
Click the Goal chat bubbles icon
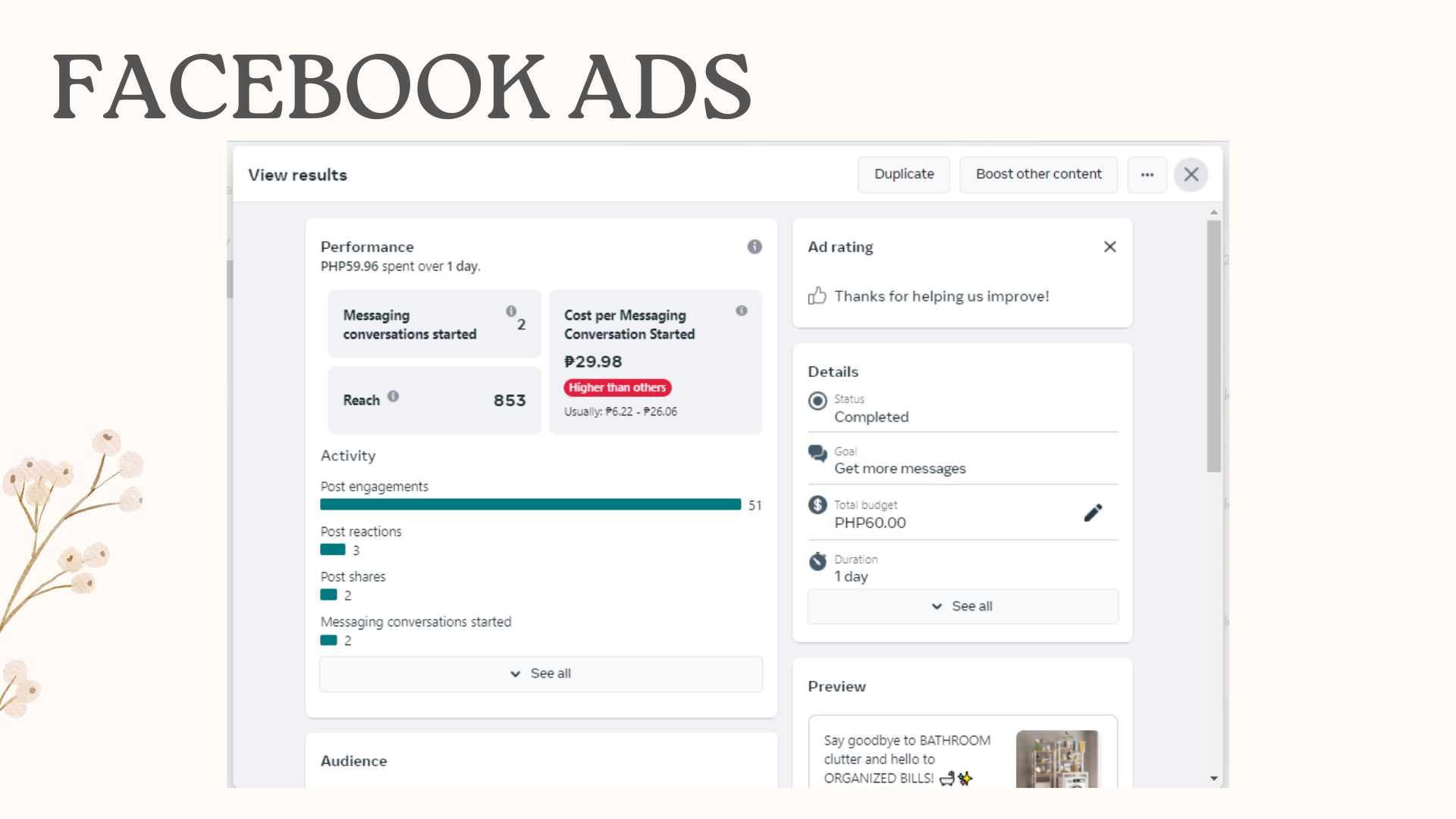pyautogui.click(x=817, y=453)
